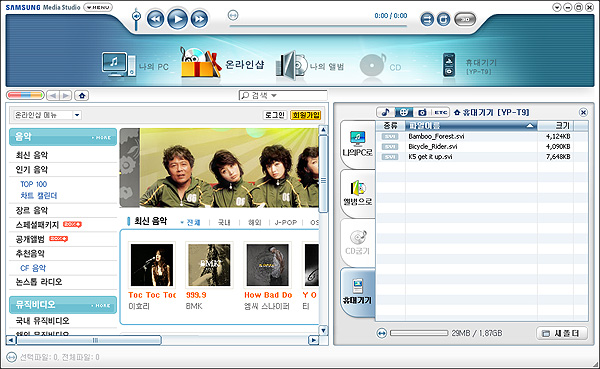Open 공개앨범 in the sidebar
The width and height of the screenshot is (600, 369).
(30, 239)
